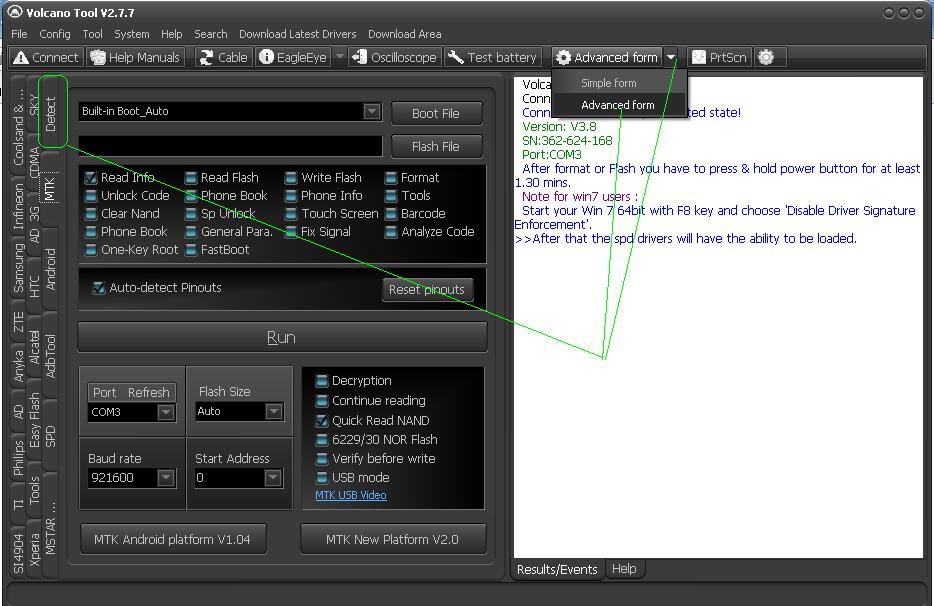Switch to the MTK side tab
The image size is (934, 606).
coord(49,189)
